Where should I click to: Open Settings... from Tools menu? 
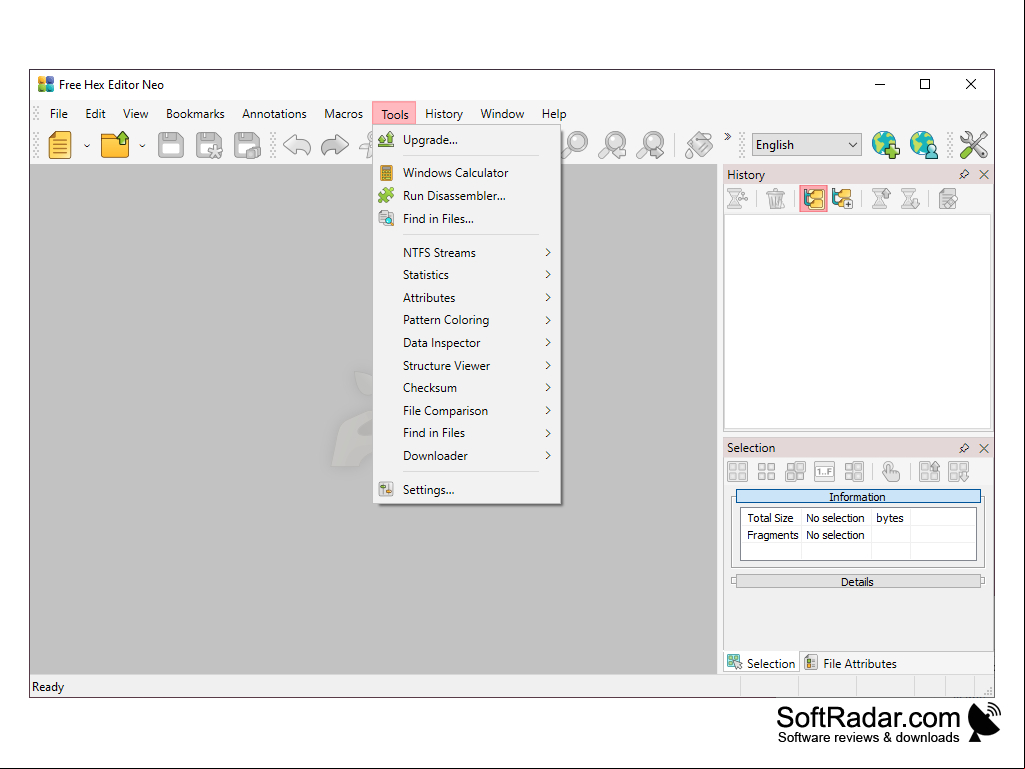pyautogui.click(x=467, y=490)
